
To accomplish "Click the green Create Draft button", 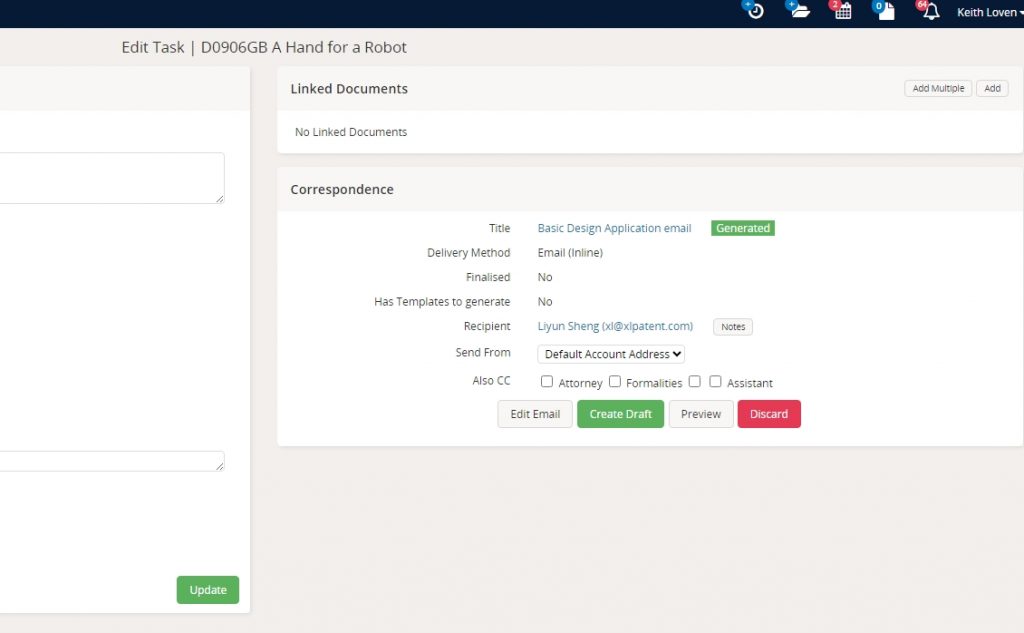I will (620, 414).
